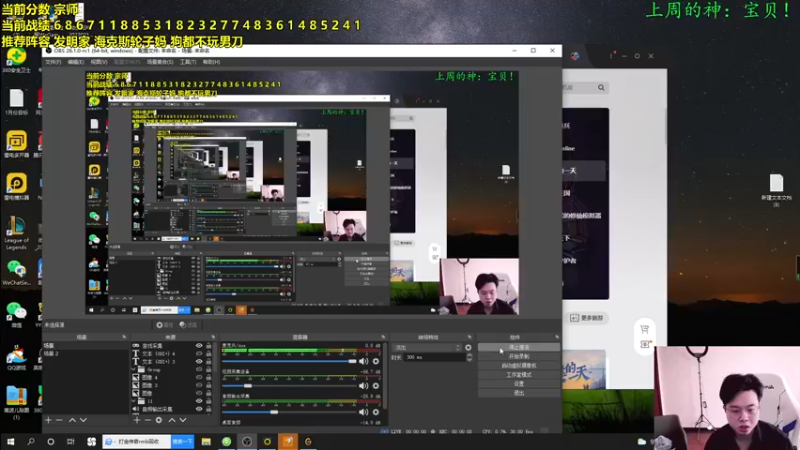Open gear settings for second mixer channel
The image size is (800, 450).
[x=376, y=386]
